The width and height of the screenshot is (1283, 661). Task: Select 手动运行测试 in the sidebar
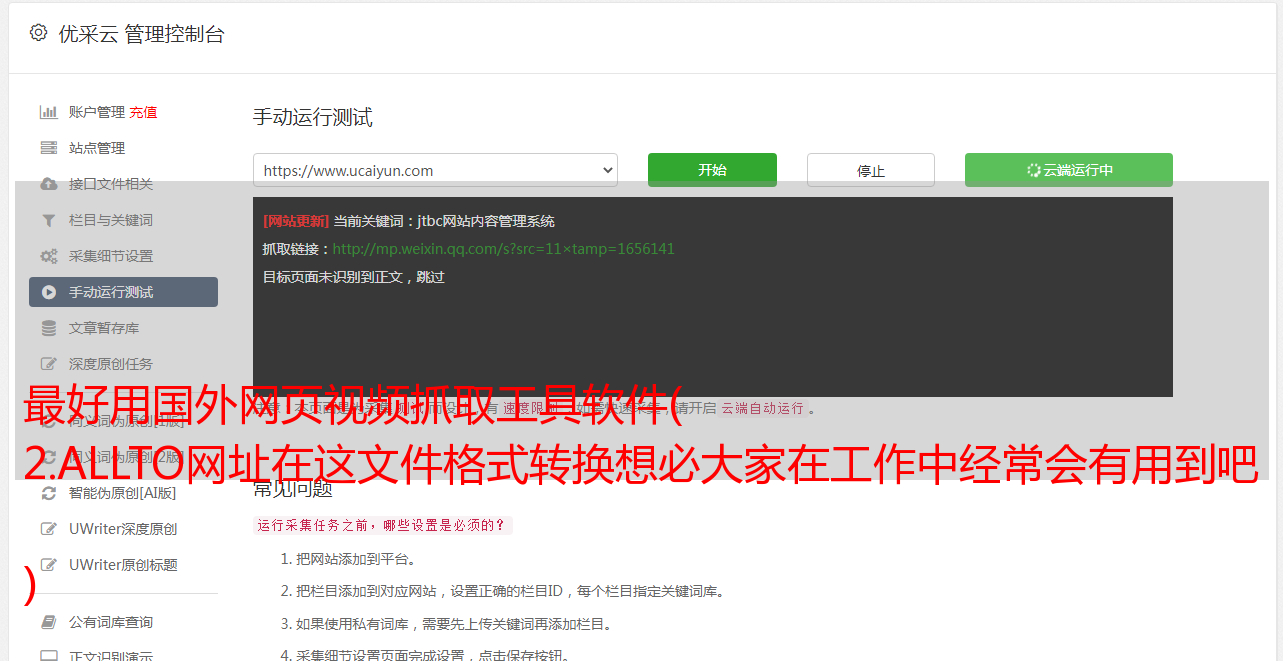click(x=123, y=292)
